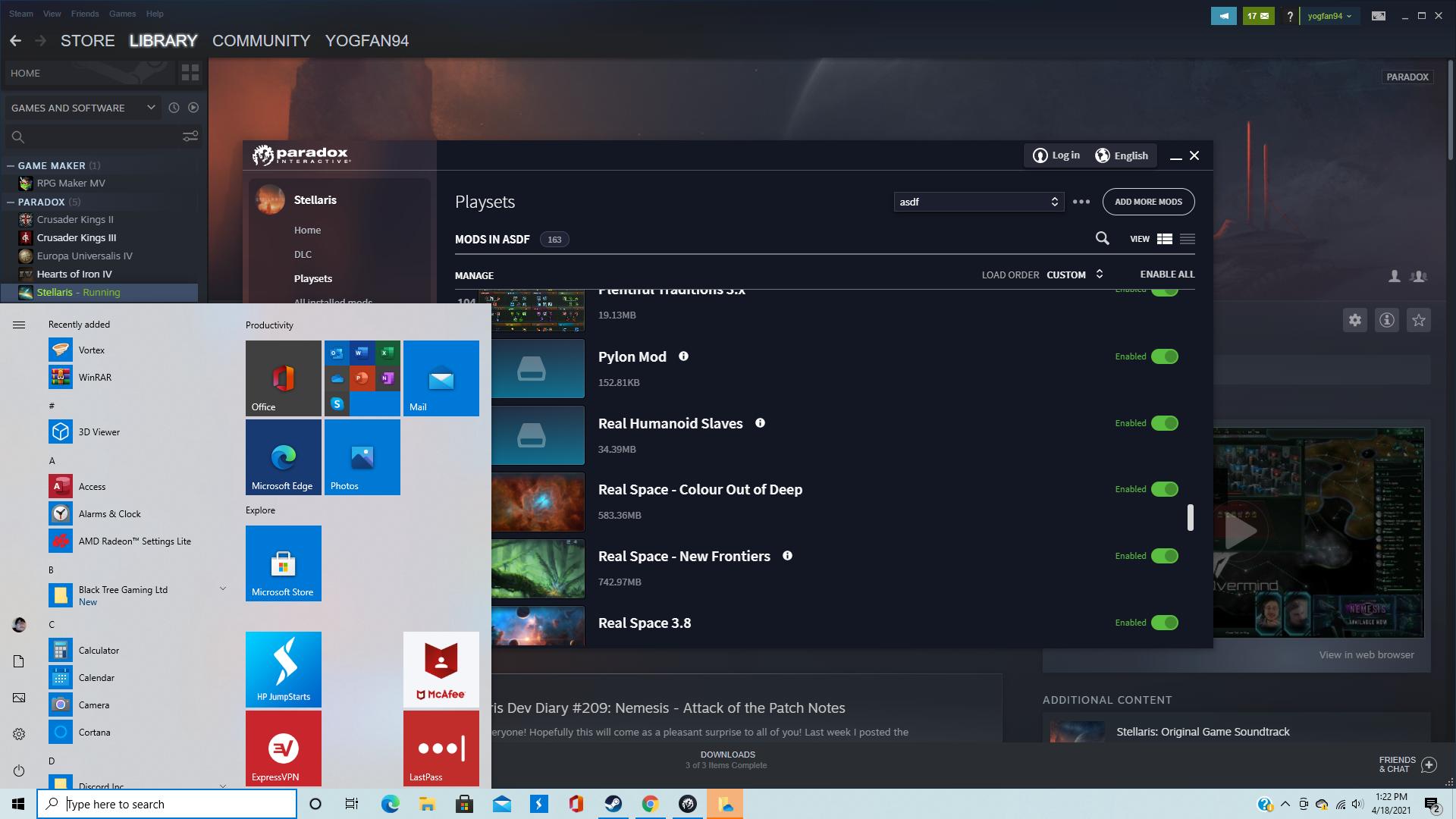
Task: Click Windows taskbar search box
Action: point(167,804)
